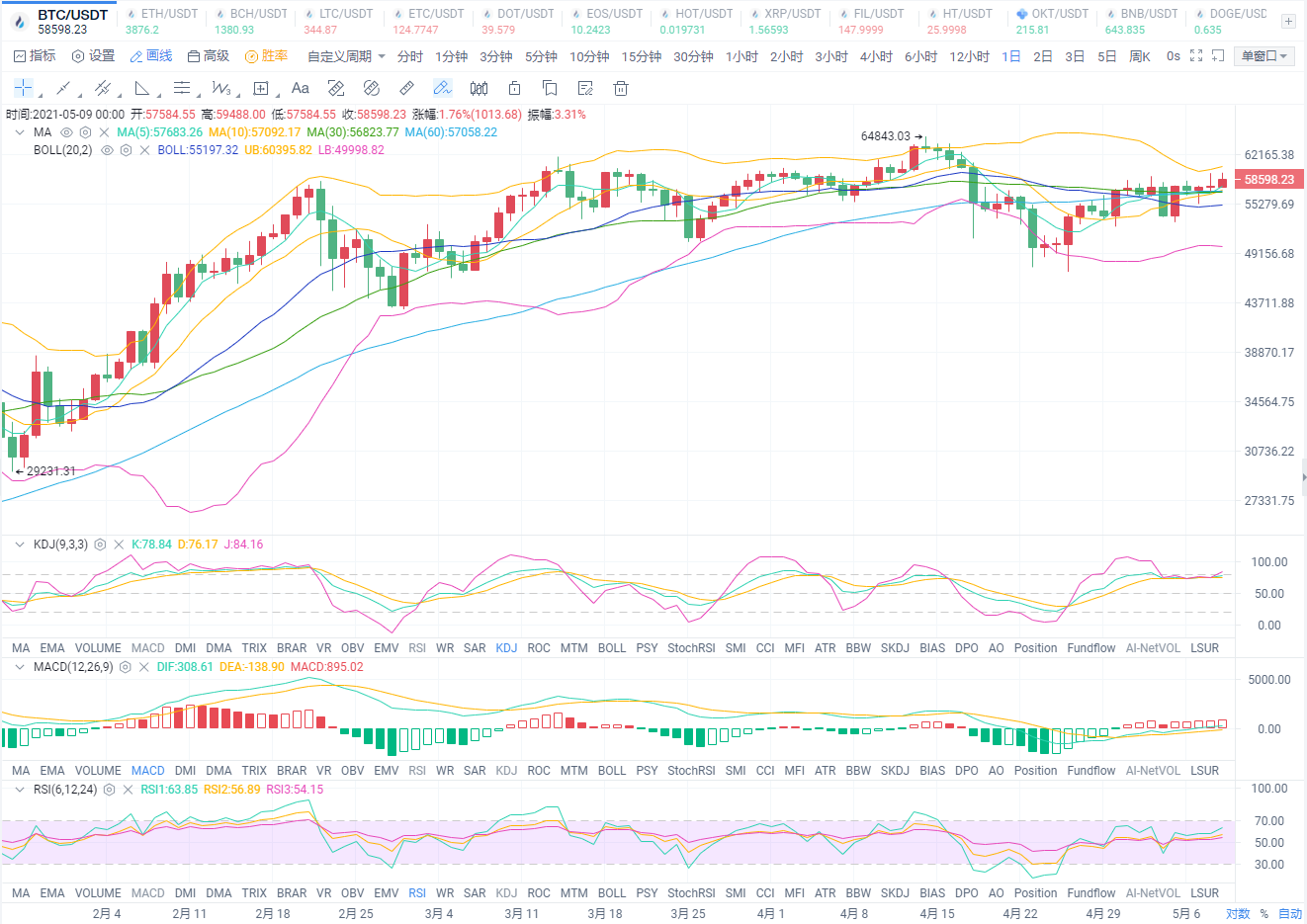Select the 15分钟 timeframe
This screenshot has width=1307, height=924.
[642, 56]
